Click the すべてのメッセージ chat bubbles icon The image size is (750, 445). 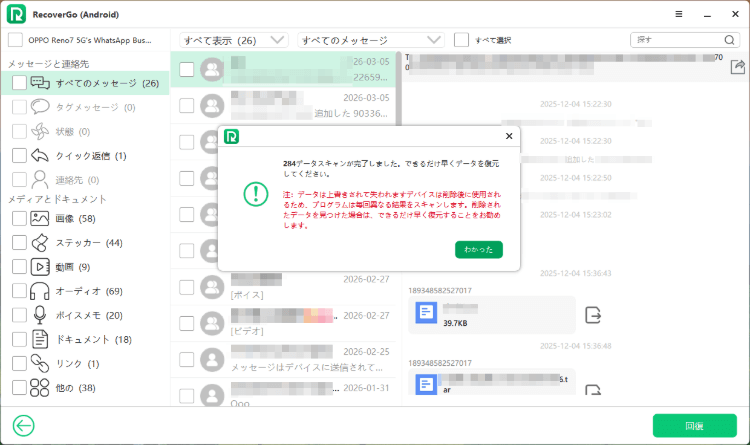click(x=40, y=83)
